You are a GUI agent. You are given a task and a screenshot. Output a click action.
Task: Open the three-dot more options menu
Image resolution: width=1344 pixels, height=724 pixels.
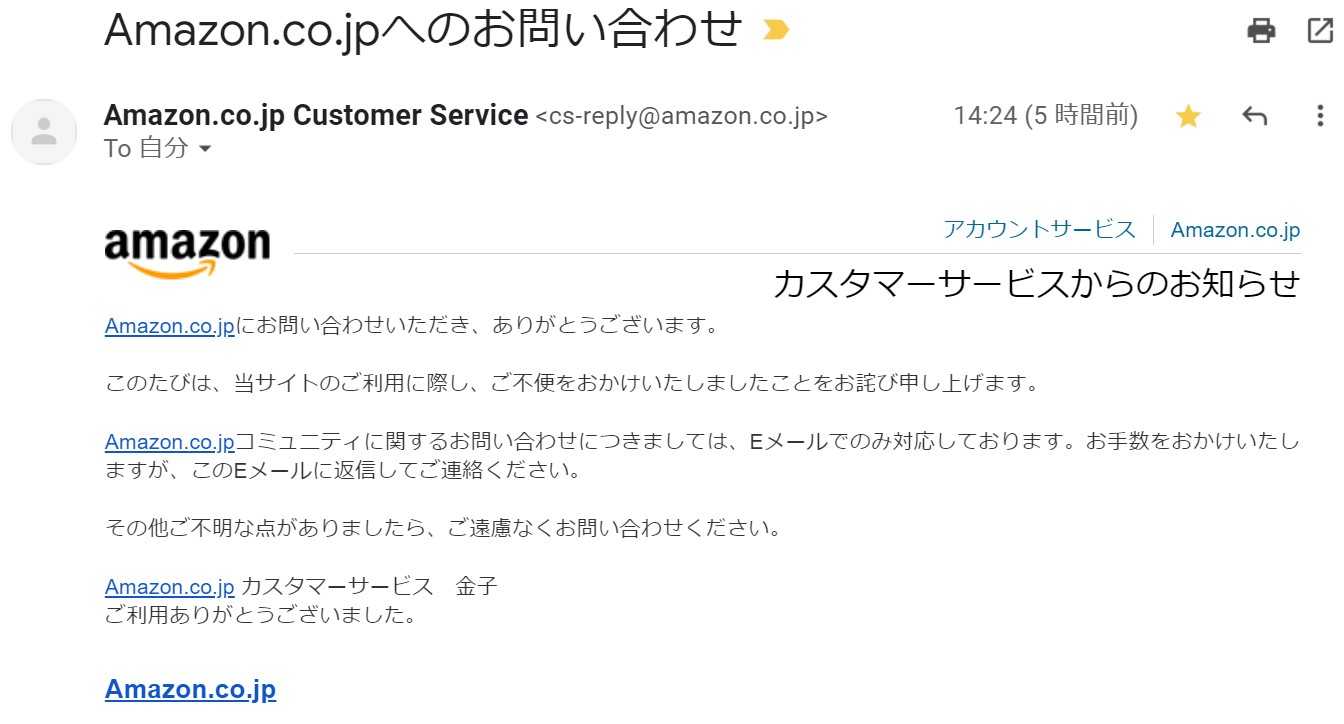1320,117
